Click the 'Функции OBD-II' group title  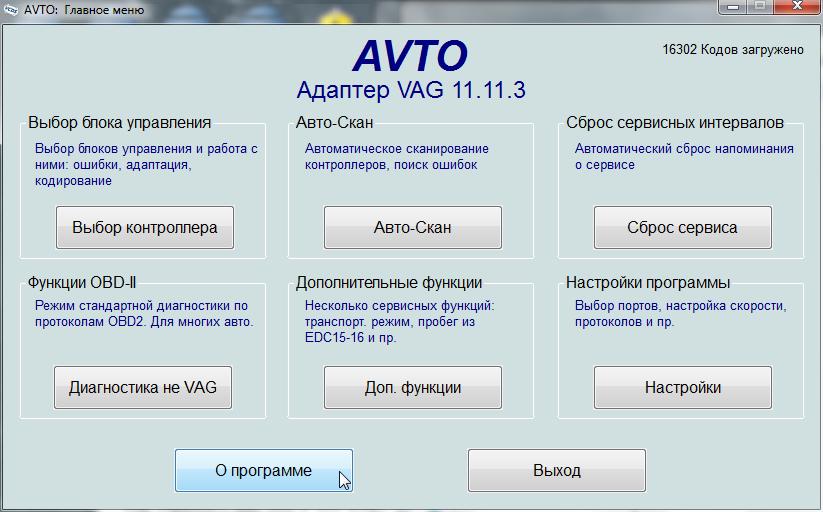[82, 283]
